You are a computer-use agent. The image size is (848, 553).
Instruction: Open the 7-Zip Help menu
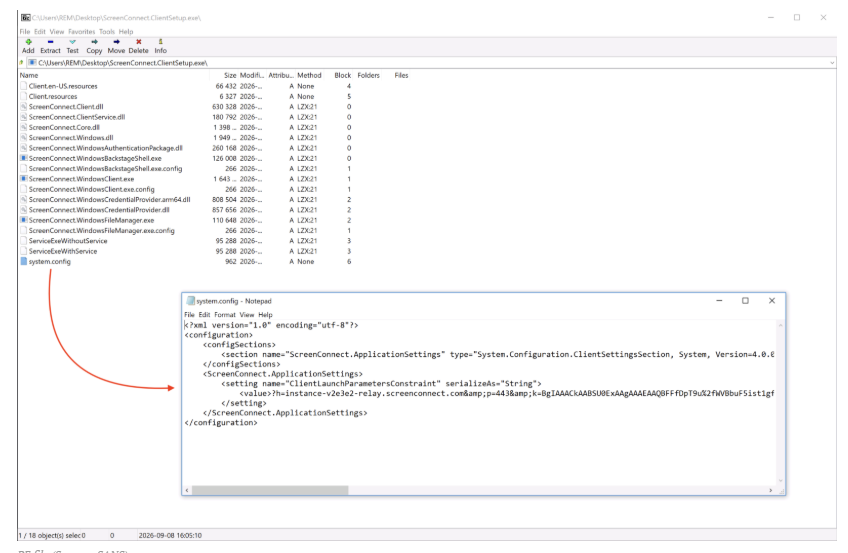pos(126,32)
